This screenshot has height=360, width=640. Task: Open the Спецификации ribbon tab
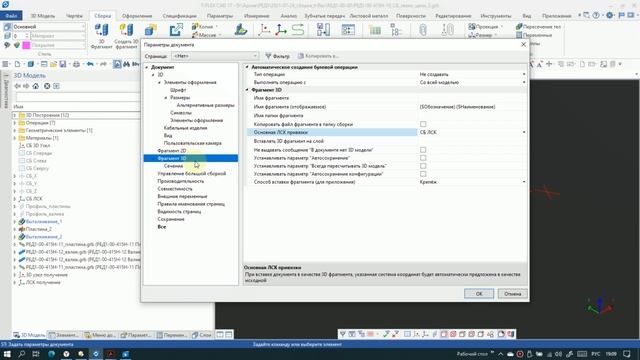click(179, 16)
